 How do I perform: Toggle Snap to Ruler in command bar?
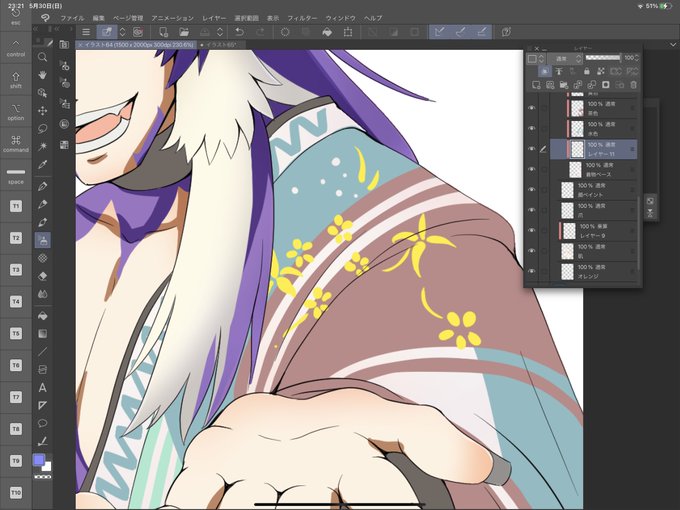click(440, 32)
